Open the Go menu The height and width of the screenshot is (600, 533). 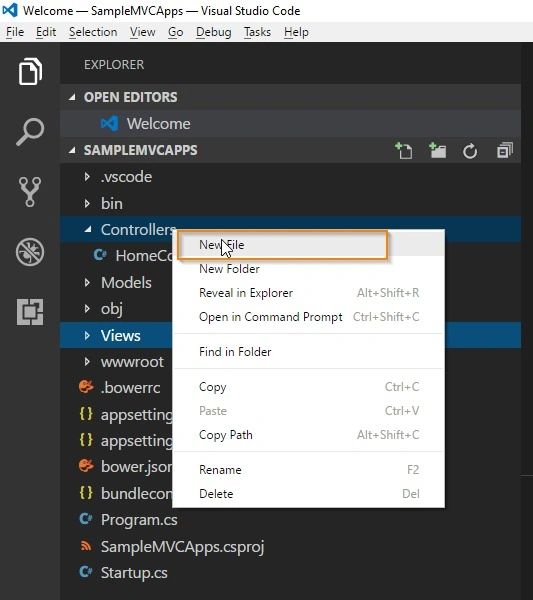(176, 32)
